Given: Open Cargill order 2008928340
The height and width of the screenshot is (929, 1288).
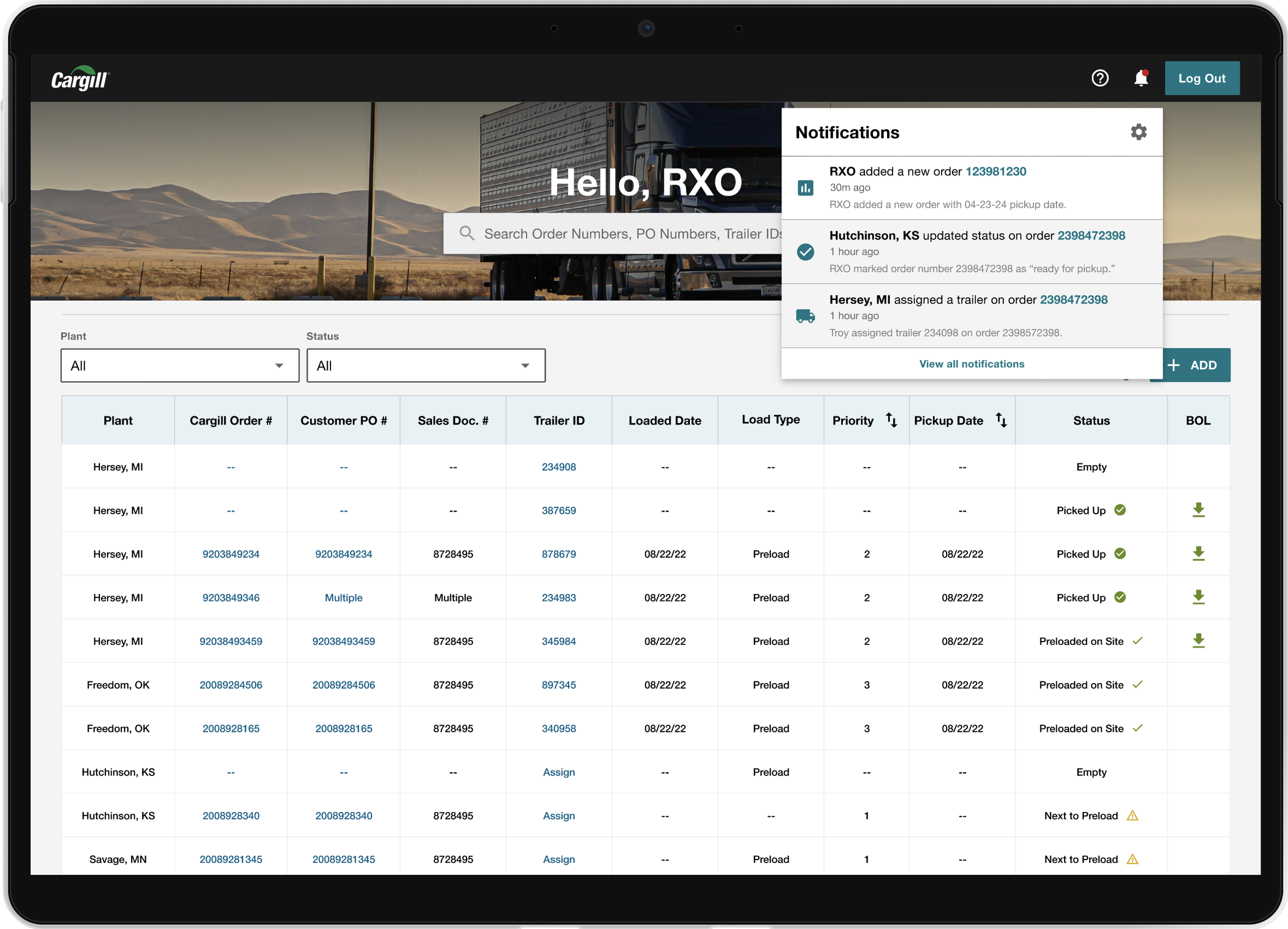Looking at the screenshot, I should [x=231, y=816].
